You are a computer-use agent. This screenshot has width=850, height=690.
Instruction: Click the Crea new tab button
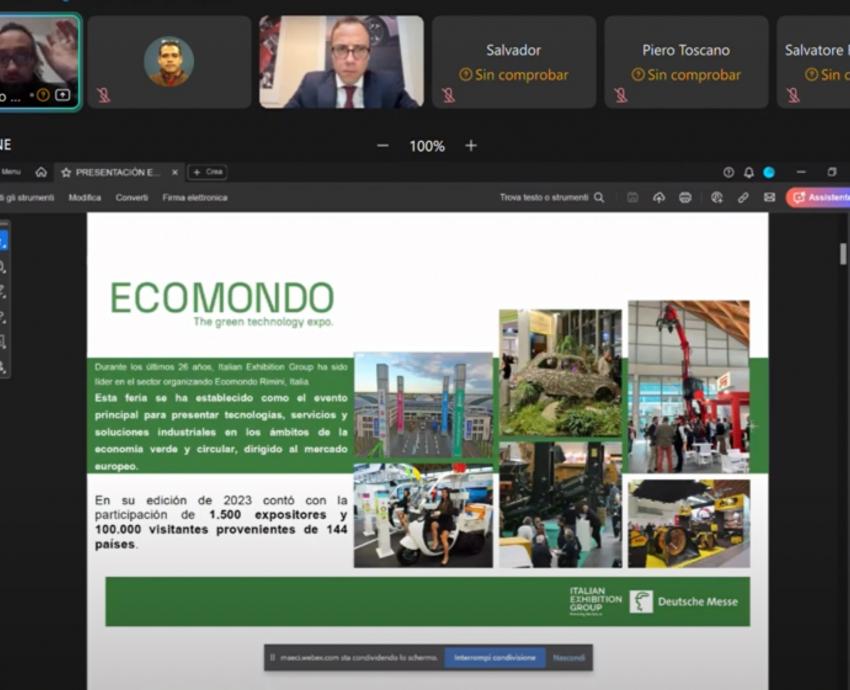208,172
